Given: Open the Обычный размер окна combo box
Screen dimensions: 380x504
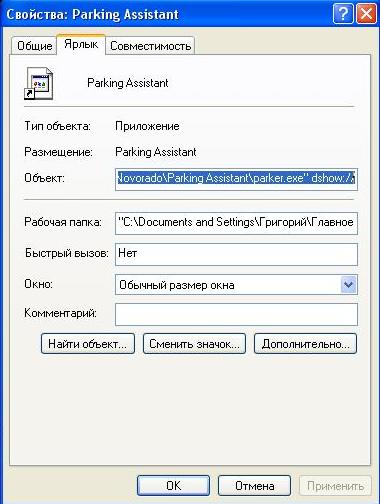Looking at the screenshot, I should (x=236, y=285).
